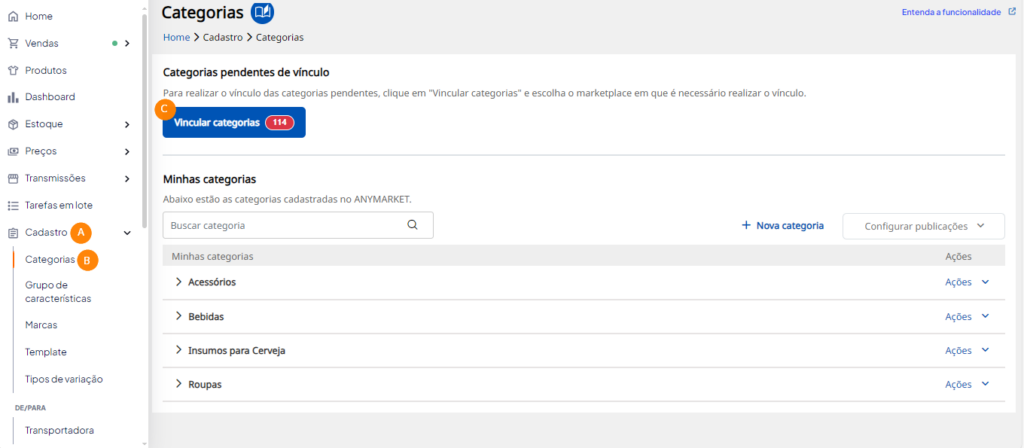Expand the Vendas submenu arrow
This screenshot has height=448, width=1024.
(127, 44)
